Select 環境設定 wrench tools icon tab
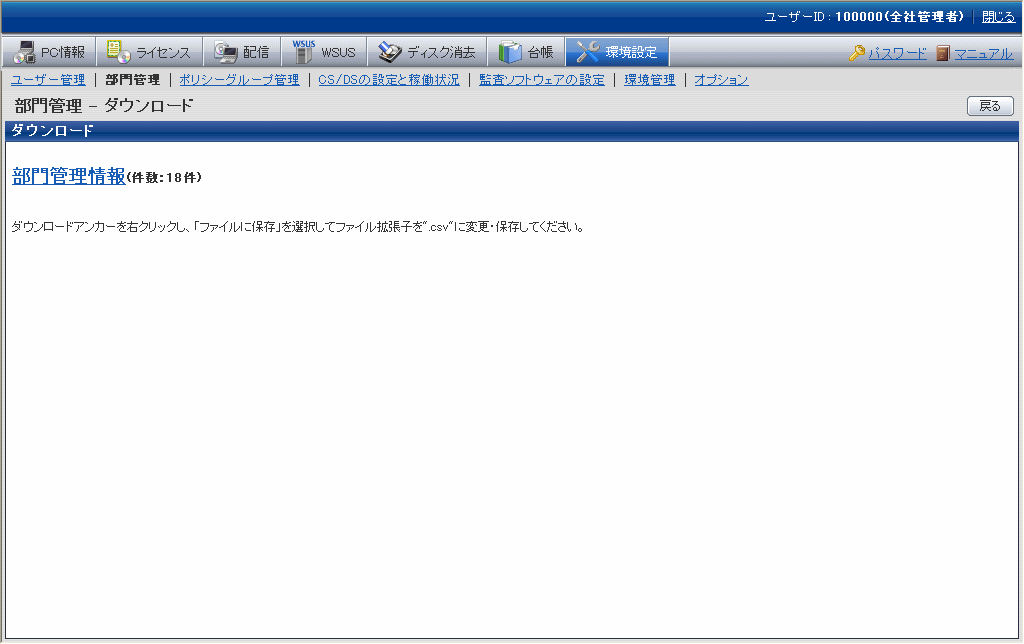 pyautogui.click(x=617, y=52)
